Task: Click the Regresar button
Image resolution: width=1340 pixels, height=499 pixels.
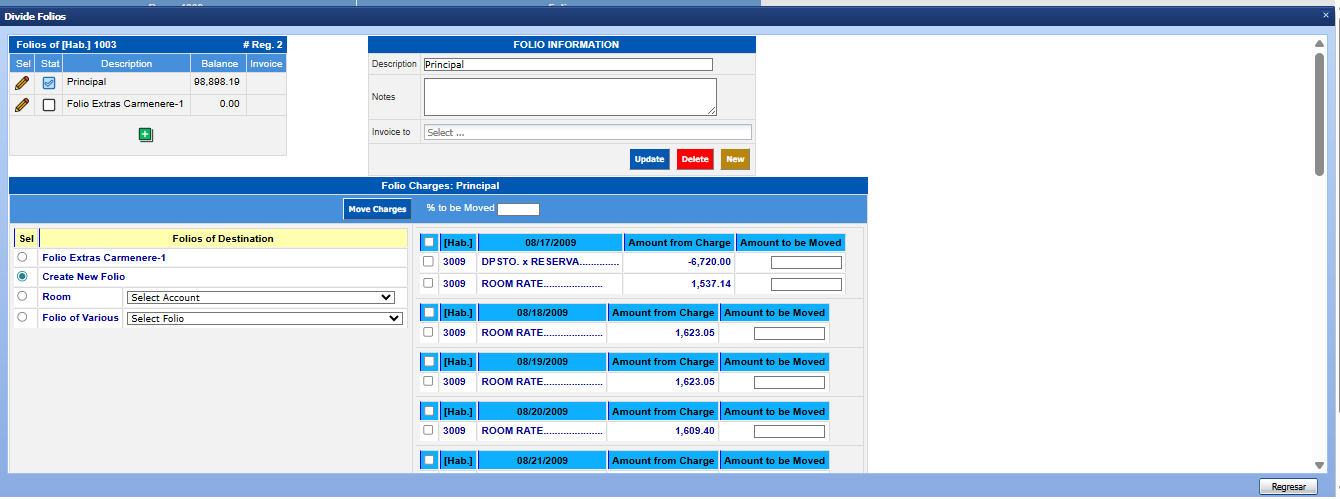Action: pos(1288,487)
